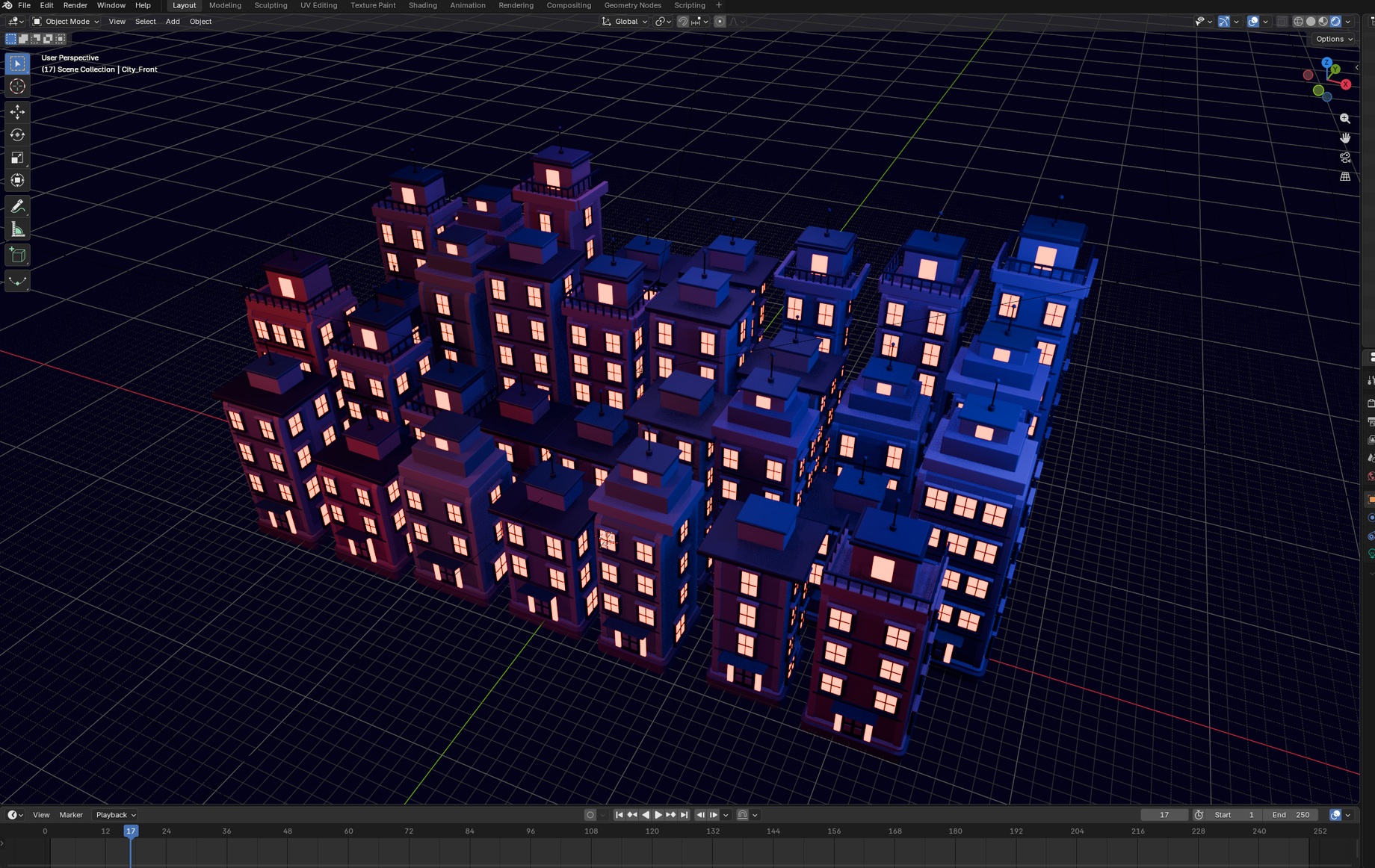The image size is (1375, 868).
Task: Activate the Transform tool
Action: [17, 181]
